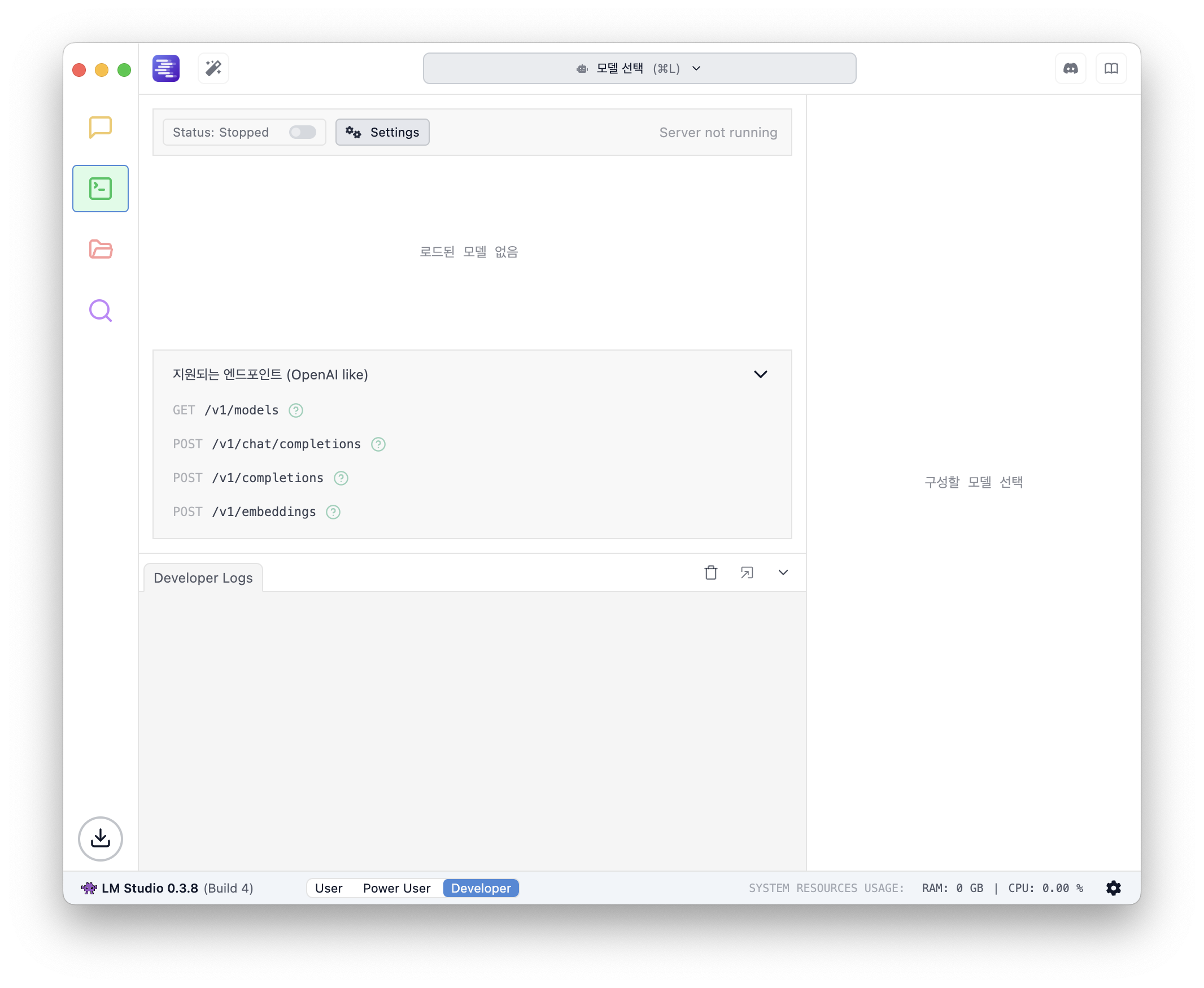
Task: Clear developer logs with trash icon
Action: (x=710, y=572)
